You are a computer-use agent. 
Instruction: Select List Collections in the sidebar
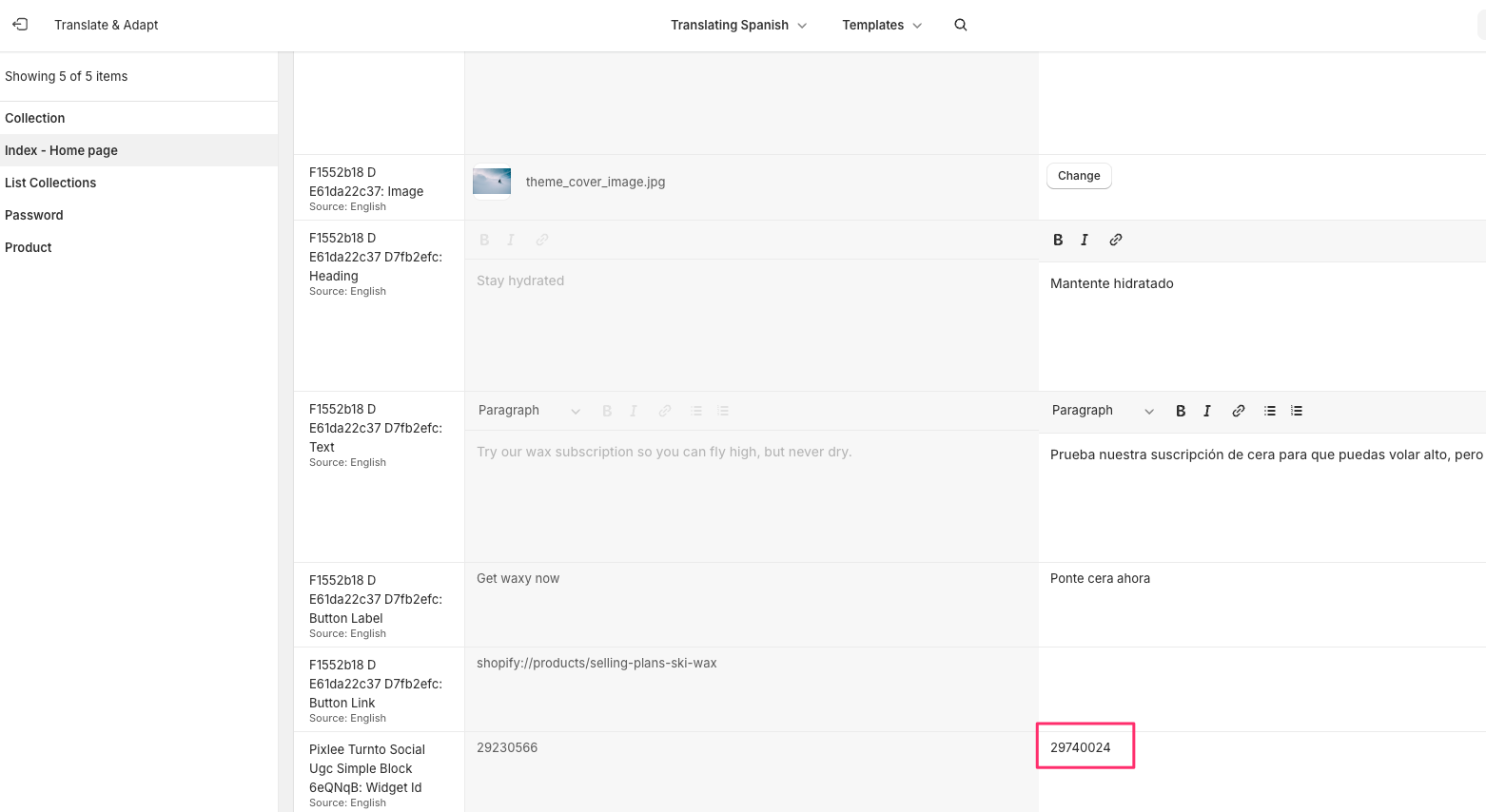[x=139, y=183]
